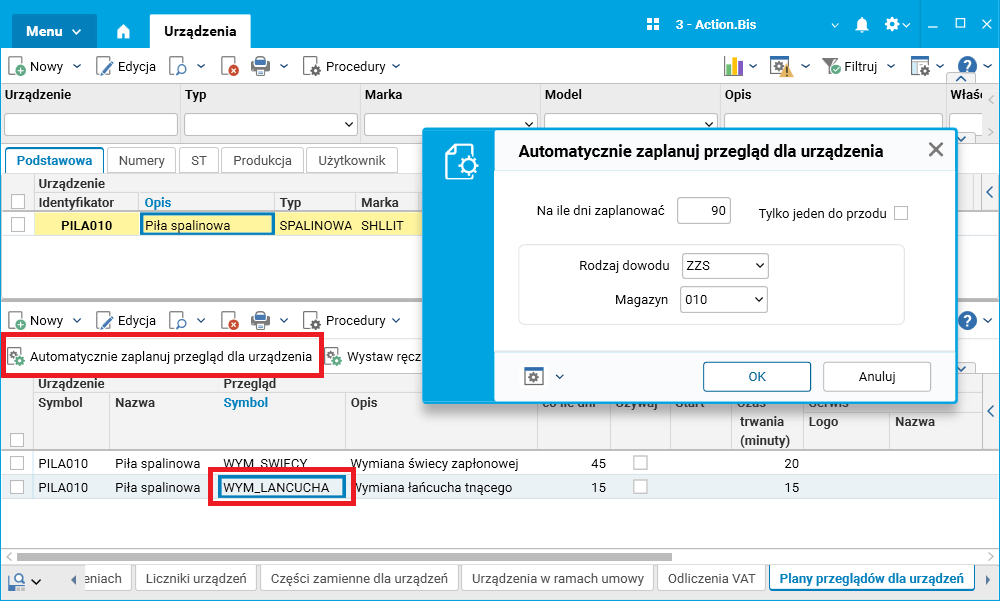1000x601 pixels.
Task: Click the printer icon in top toolbar
Action: click(260, 66)
